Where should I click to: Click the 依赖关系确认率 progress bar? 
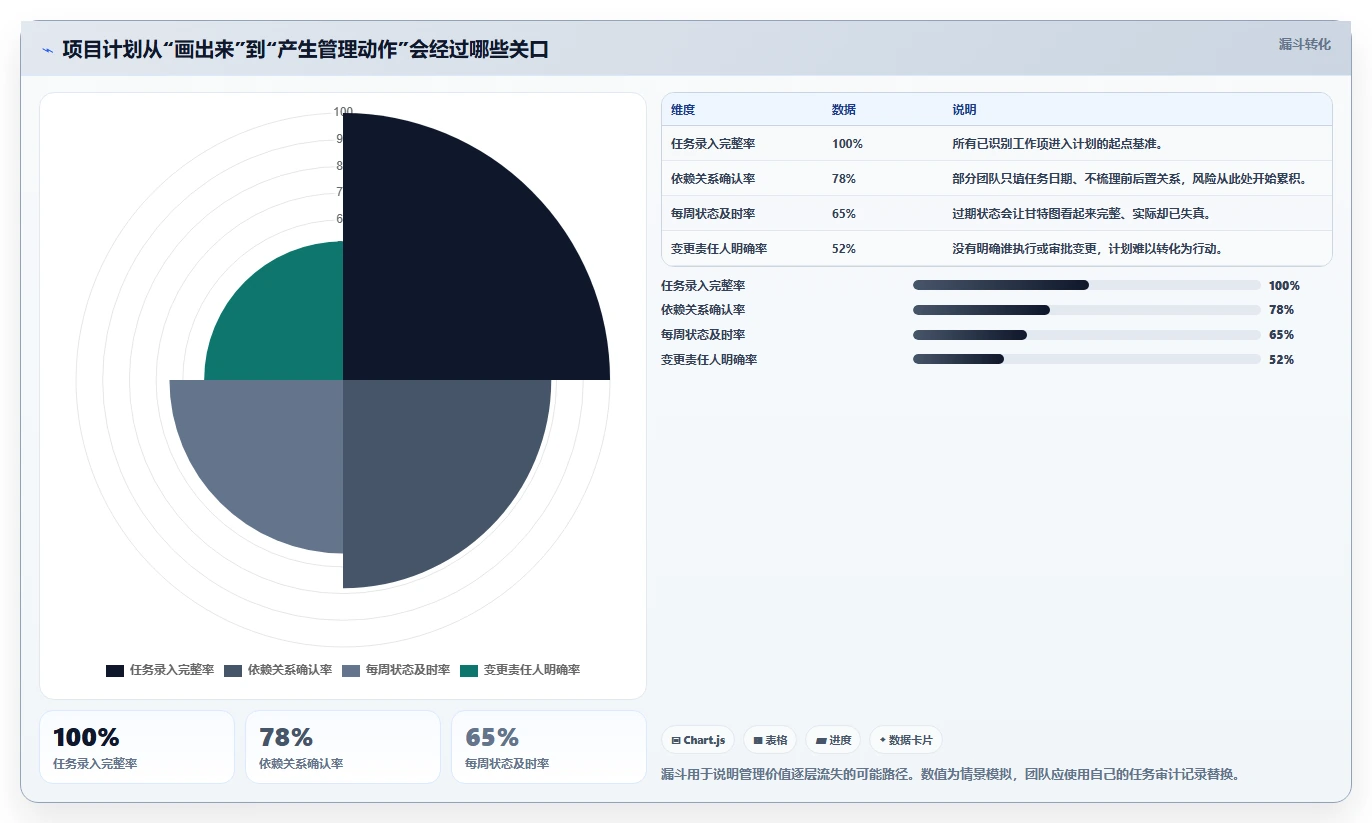(1087, 310)
